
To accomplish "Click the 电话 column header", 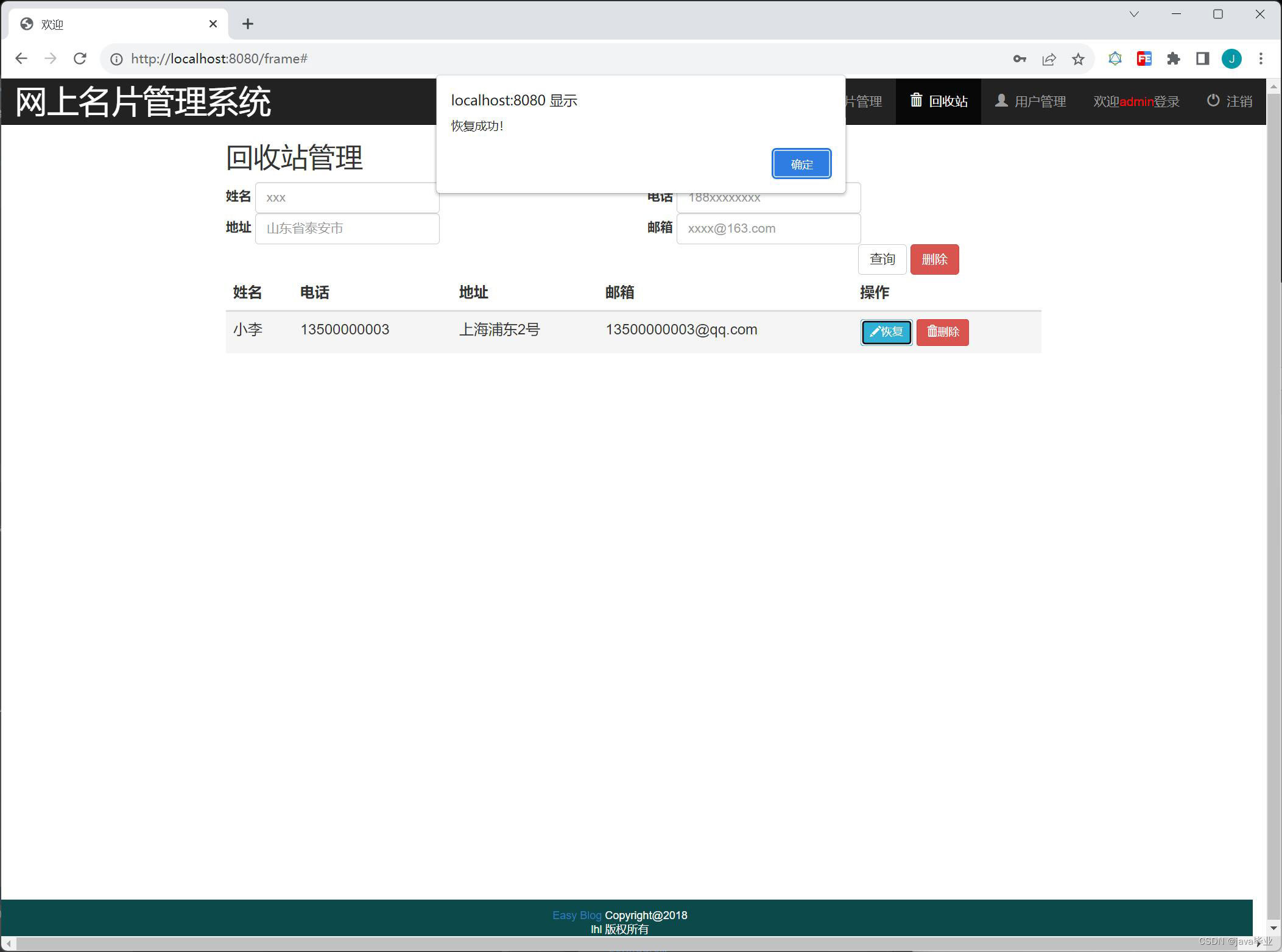I will [x=315, y=292].
